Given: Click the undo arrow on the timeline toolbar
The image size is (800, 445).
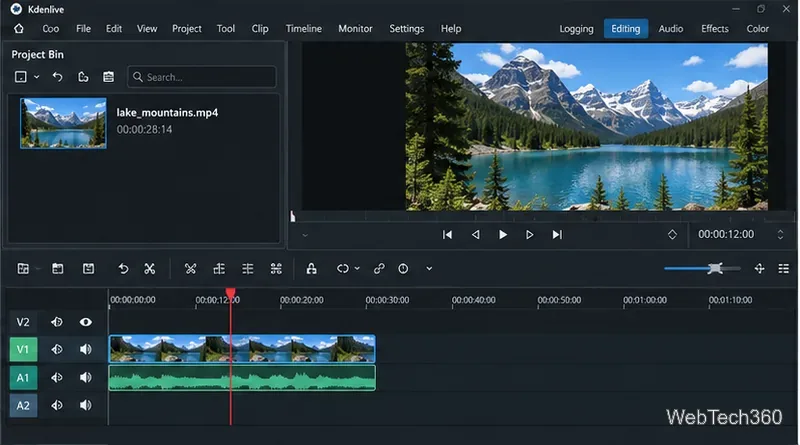Looking at the screenshot, I should pos(123,269).
